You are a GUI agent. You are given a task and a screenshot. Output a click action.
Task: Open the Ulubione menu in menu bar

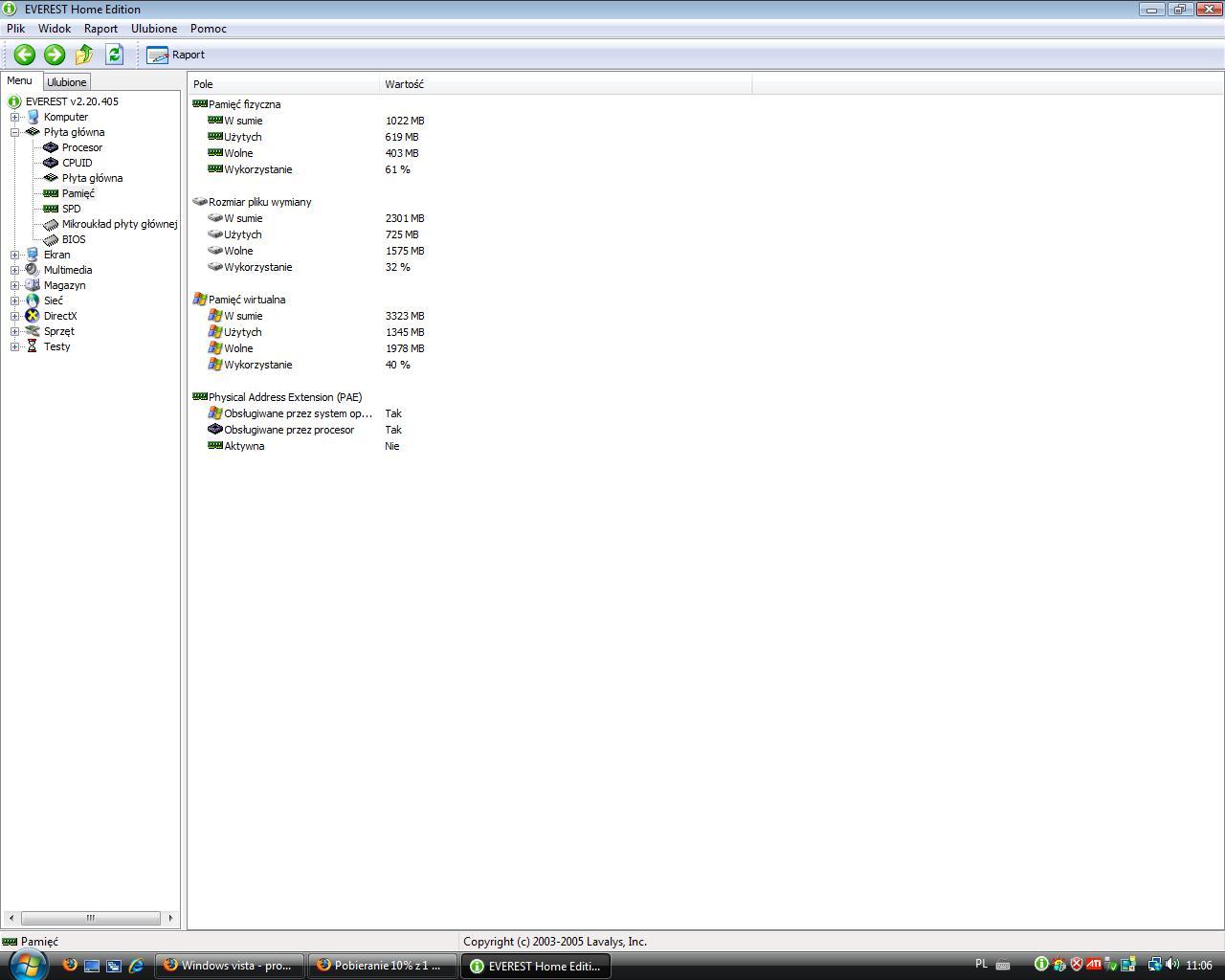pos(154,29)
